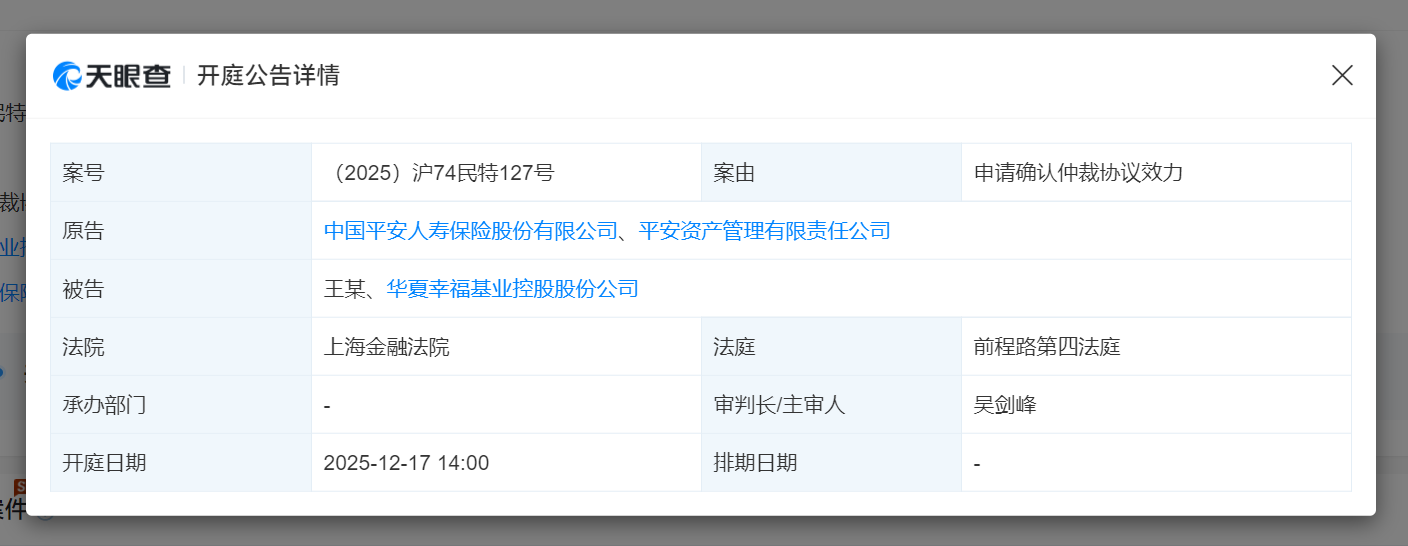Open 平安资产管理有限责任公司 plaintiff link
This screenshot has height=546, width=1408.
tap(765, 231)
